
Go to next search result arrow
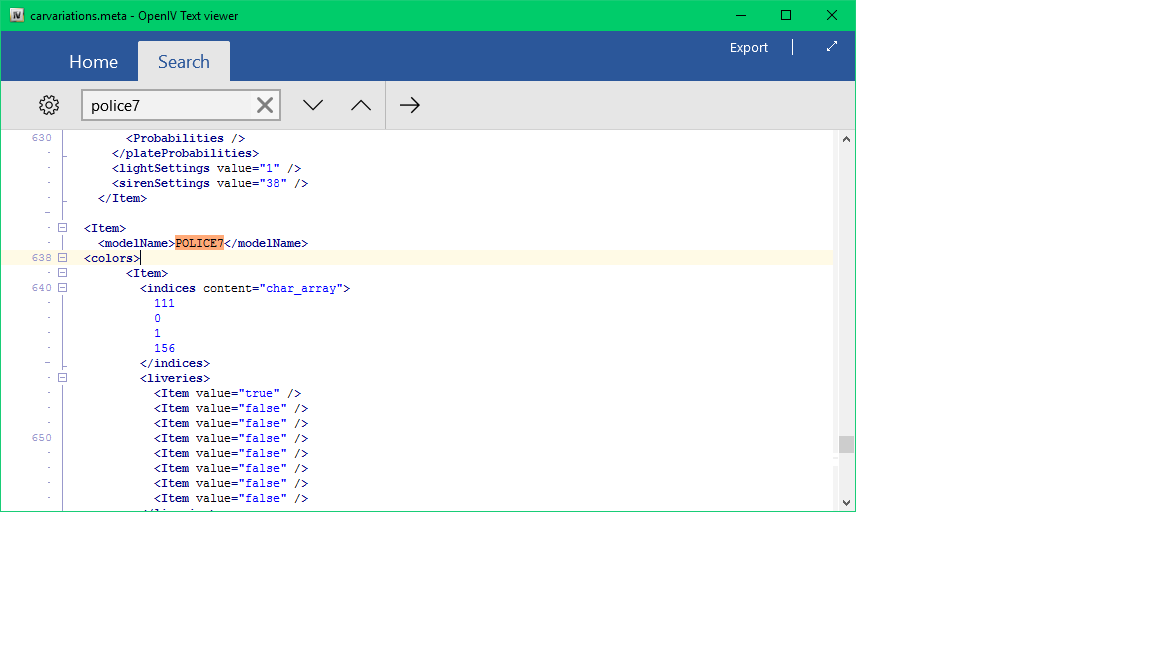coord(313,105)
